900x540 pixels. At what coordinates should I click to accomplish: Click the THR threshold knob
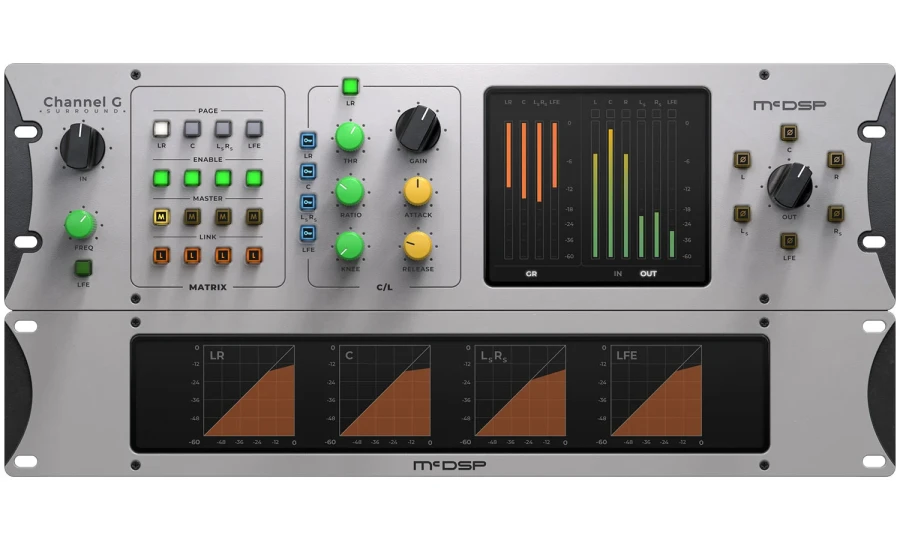tap(350, 137)
